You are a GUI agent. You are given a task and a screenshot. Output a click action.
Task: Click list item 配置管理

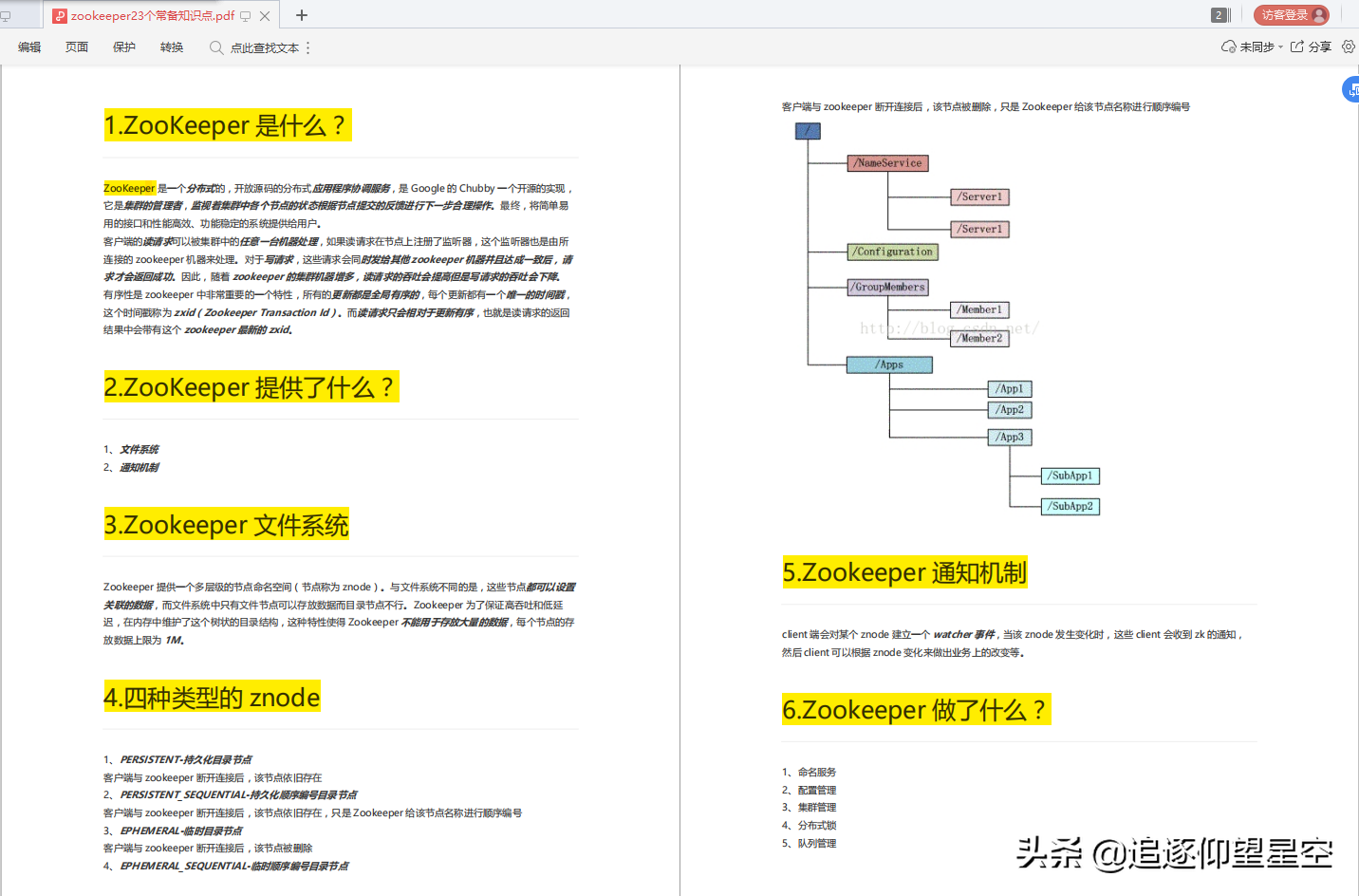click(817, 791)
